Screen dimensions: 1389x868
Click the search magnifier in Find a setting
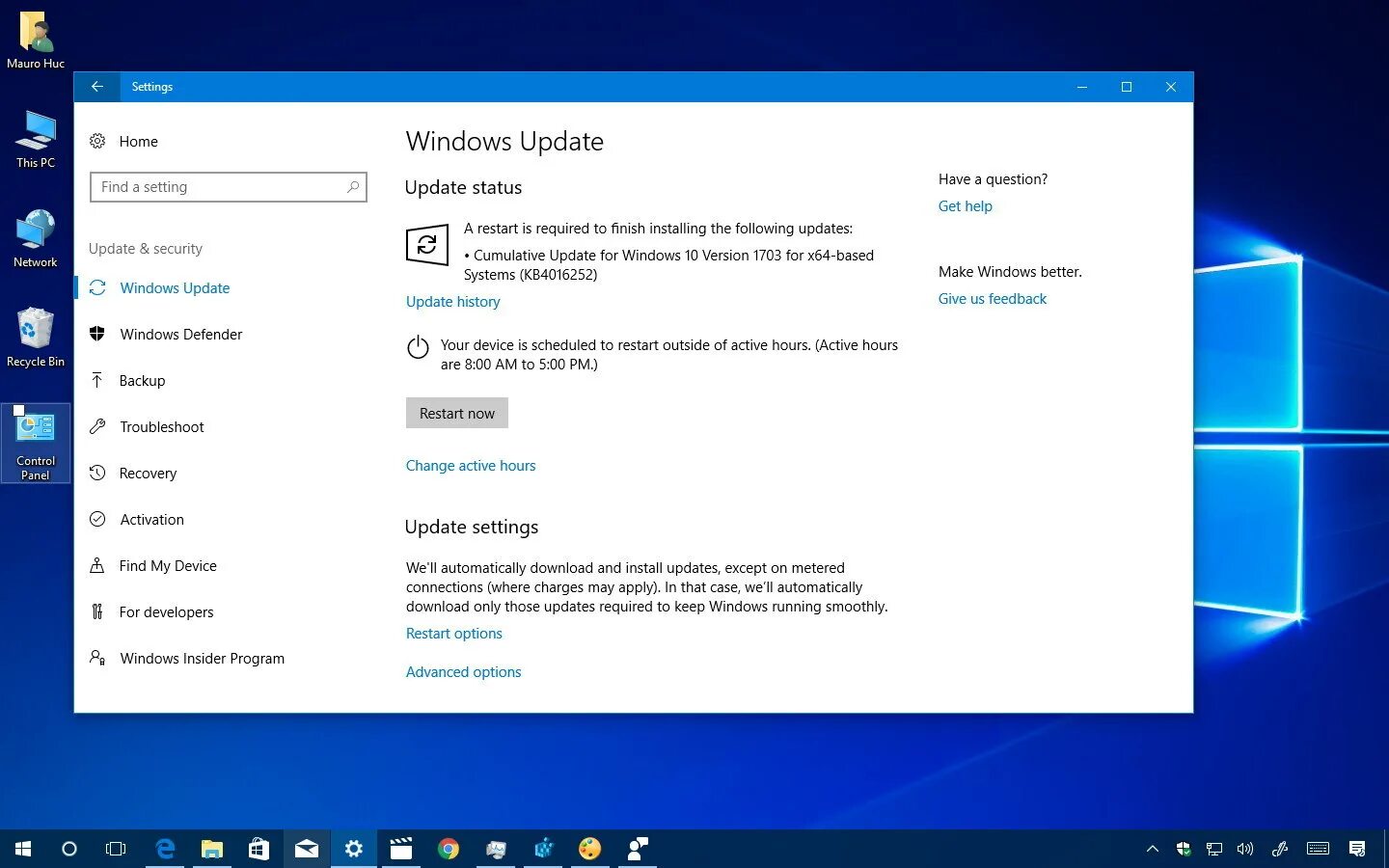coord(353,187)
